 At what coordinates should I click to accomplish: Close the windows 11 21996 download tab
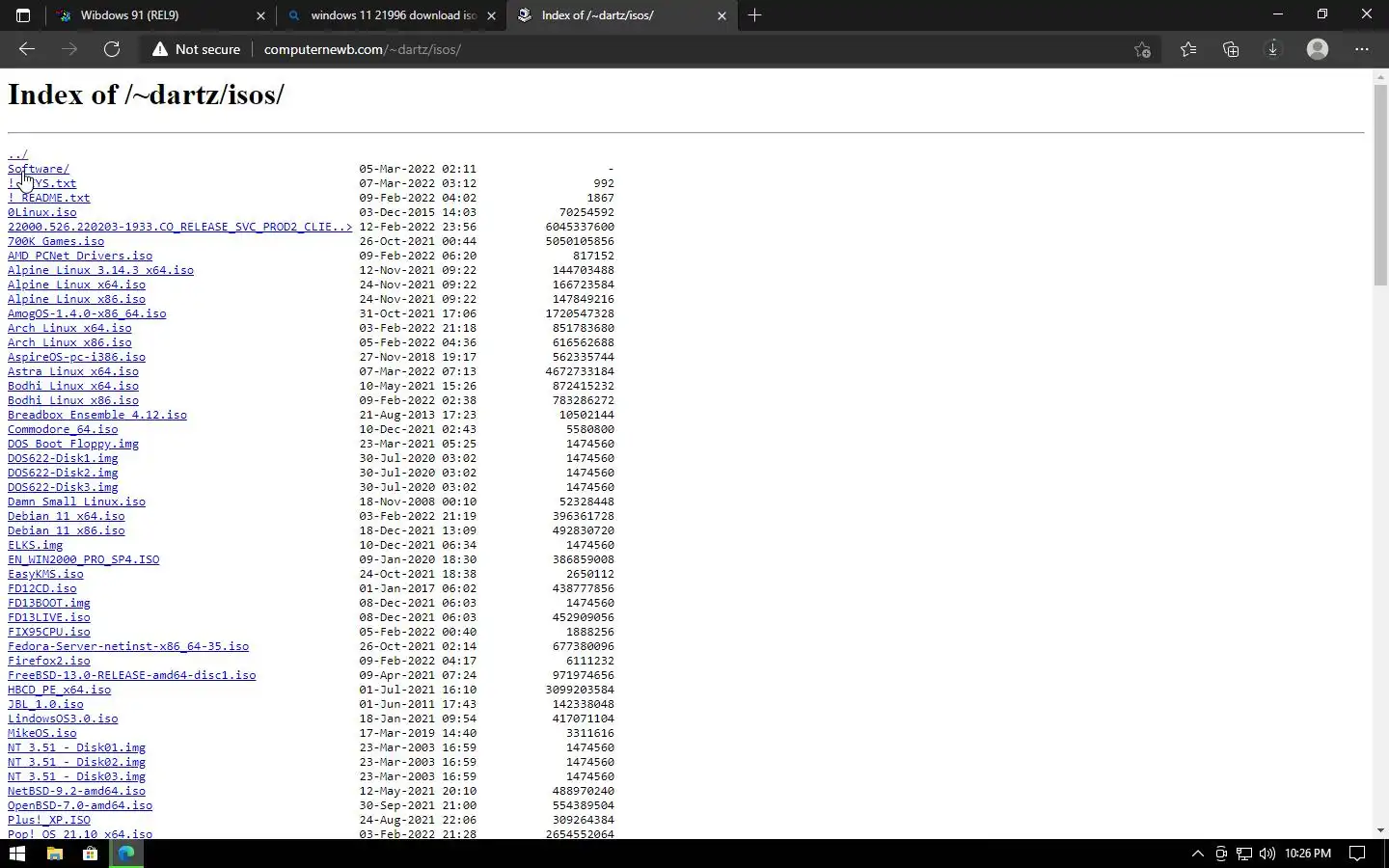(491, 15)
